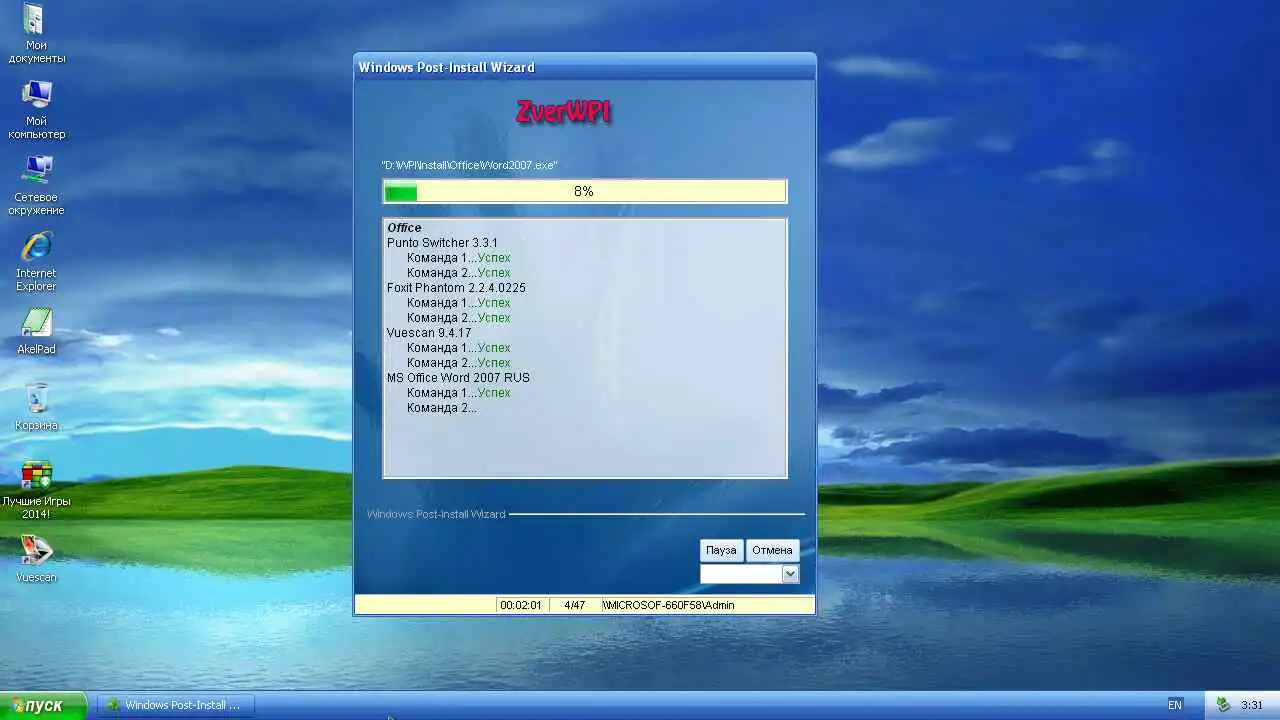Viewport: 1280px width, 720px height.
Task: Select Windows Post-Install taskbar button
Action: click(x=176, y=705)
